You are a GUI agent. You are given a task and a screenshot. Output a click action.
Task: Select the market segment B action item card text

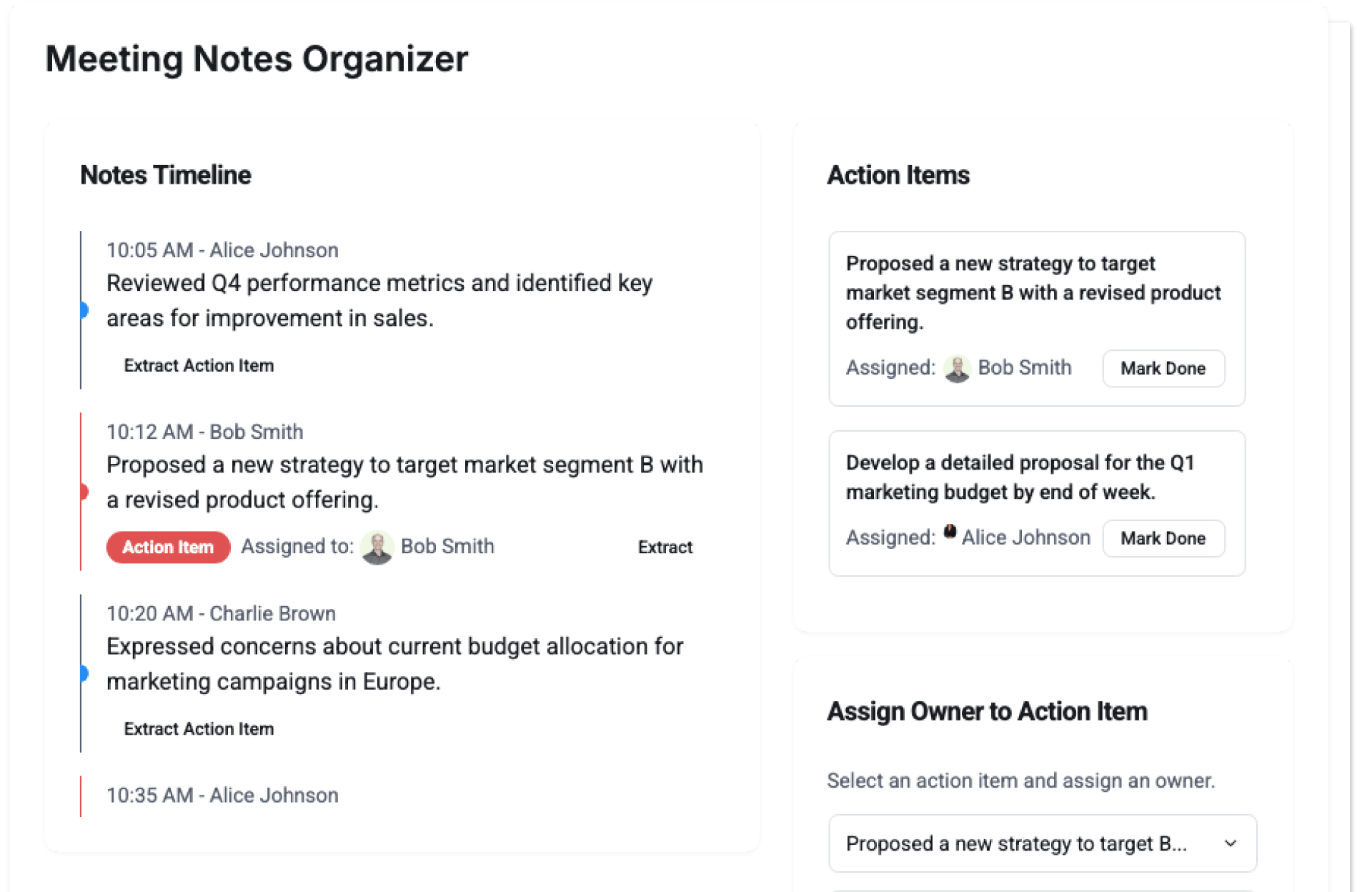point(1033,293)
